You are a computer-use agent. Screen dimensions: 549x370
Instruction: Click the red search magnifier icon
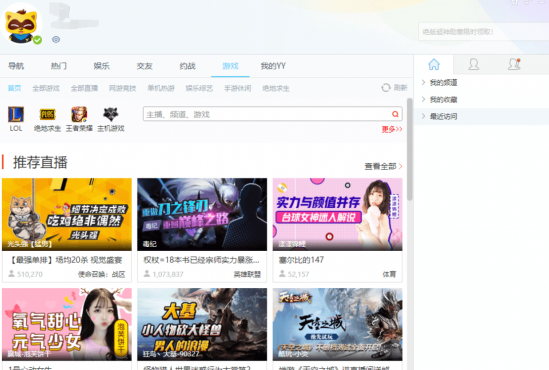pyautogui.click(x=395, y=114)
